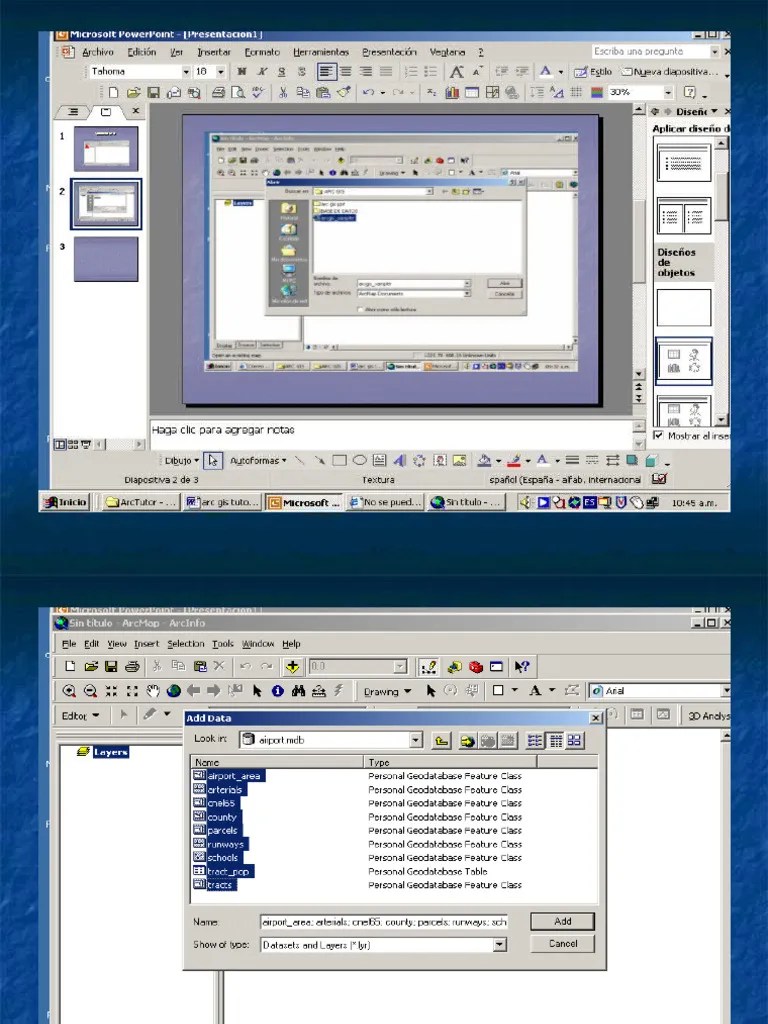Click the Rectangle shape in Dibujo toolbar
This screenshot has width=768, height=1024.
coord(339,460)
